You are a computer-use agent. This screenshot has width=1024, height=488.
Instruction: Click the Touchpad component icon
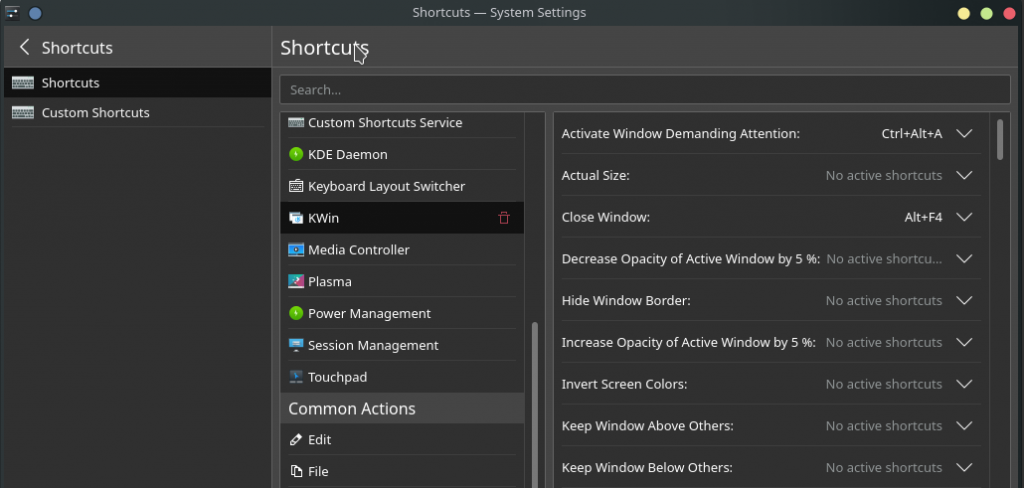point(296,377)
